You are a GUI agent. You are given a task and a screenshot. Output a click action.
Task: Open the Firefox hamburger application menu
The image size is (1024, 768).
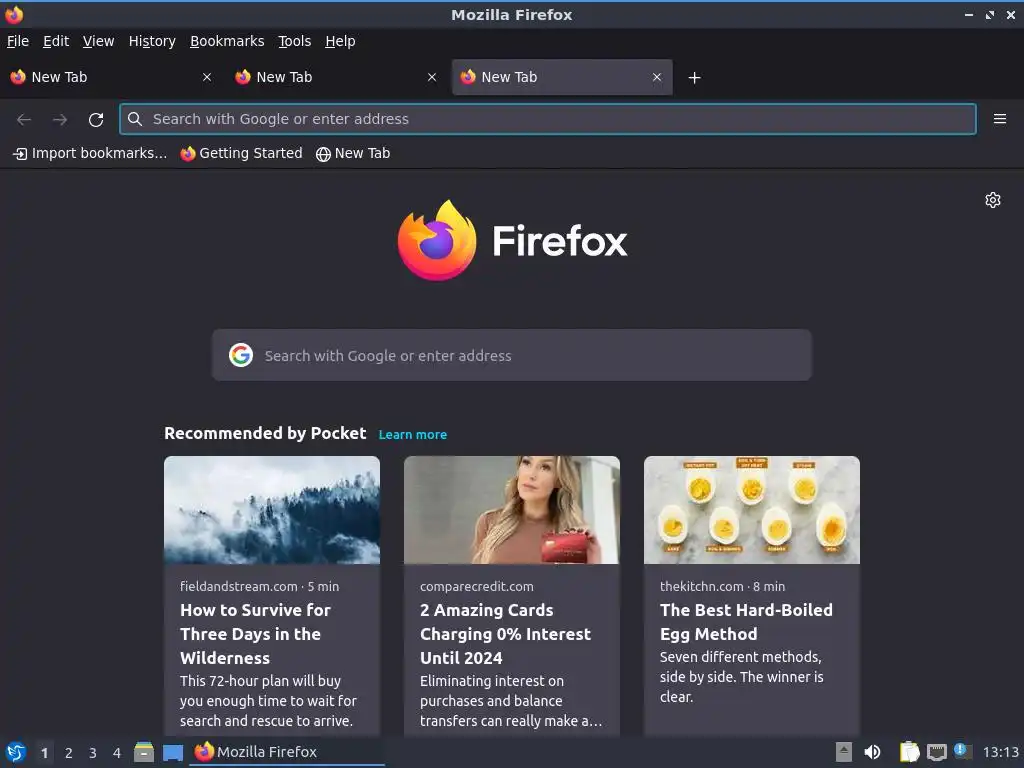click(999, 119)
